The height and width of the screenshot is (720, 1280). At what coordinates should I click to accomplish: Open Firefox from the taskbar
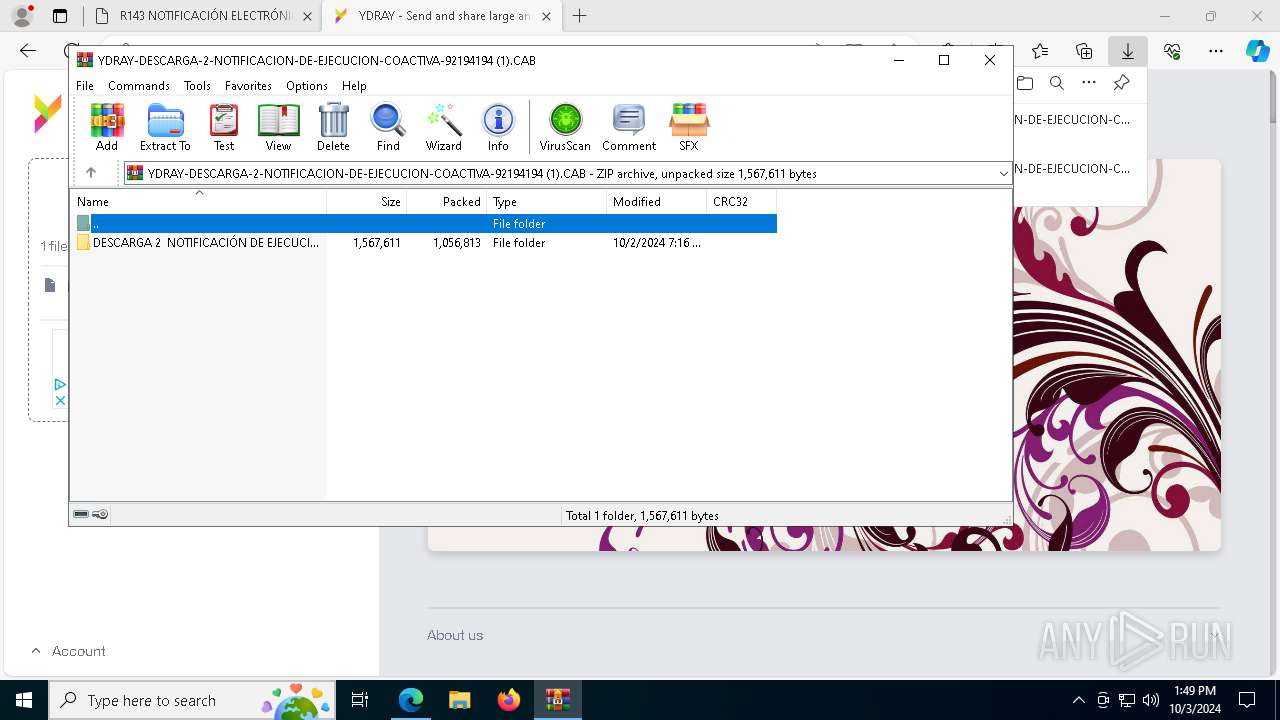pyautogui.click(x=509, y=700)
